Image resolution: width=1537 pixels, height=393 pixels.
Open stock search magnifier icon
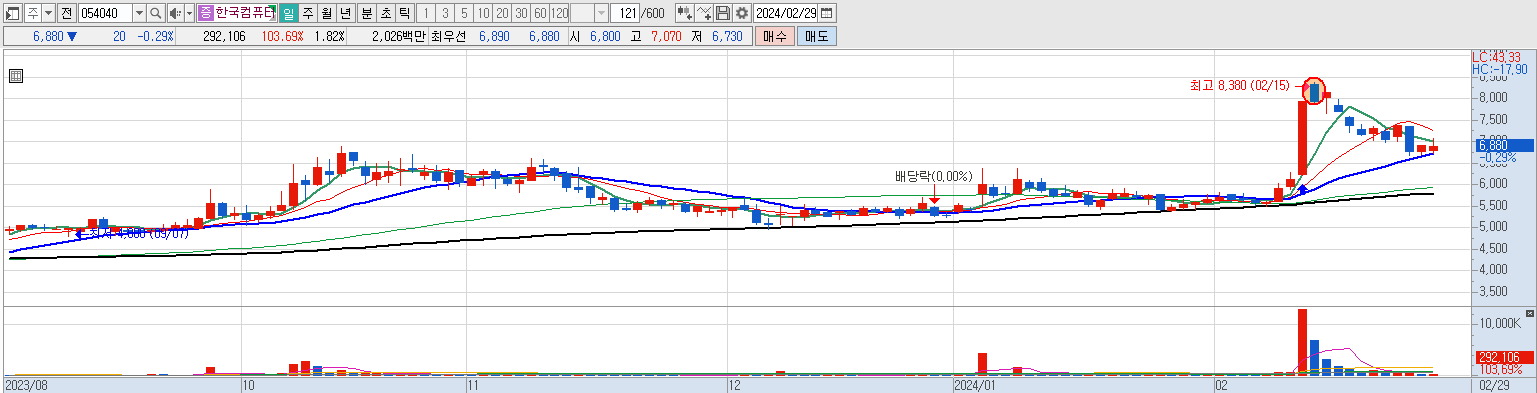(x=156, y=14)
